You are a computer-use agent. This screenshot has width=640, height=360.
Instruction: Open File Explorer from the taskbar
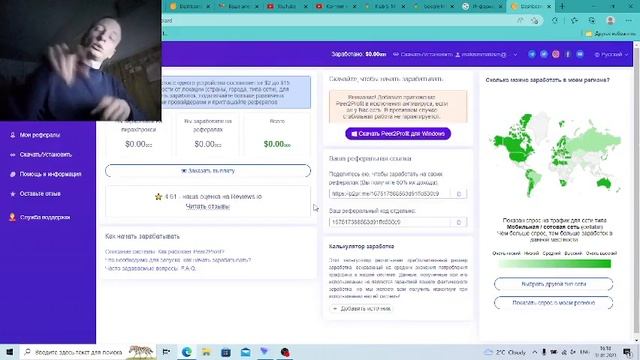206,352
